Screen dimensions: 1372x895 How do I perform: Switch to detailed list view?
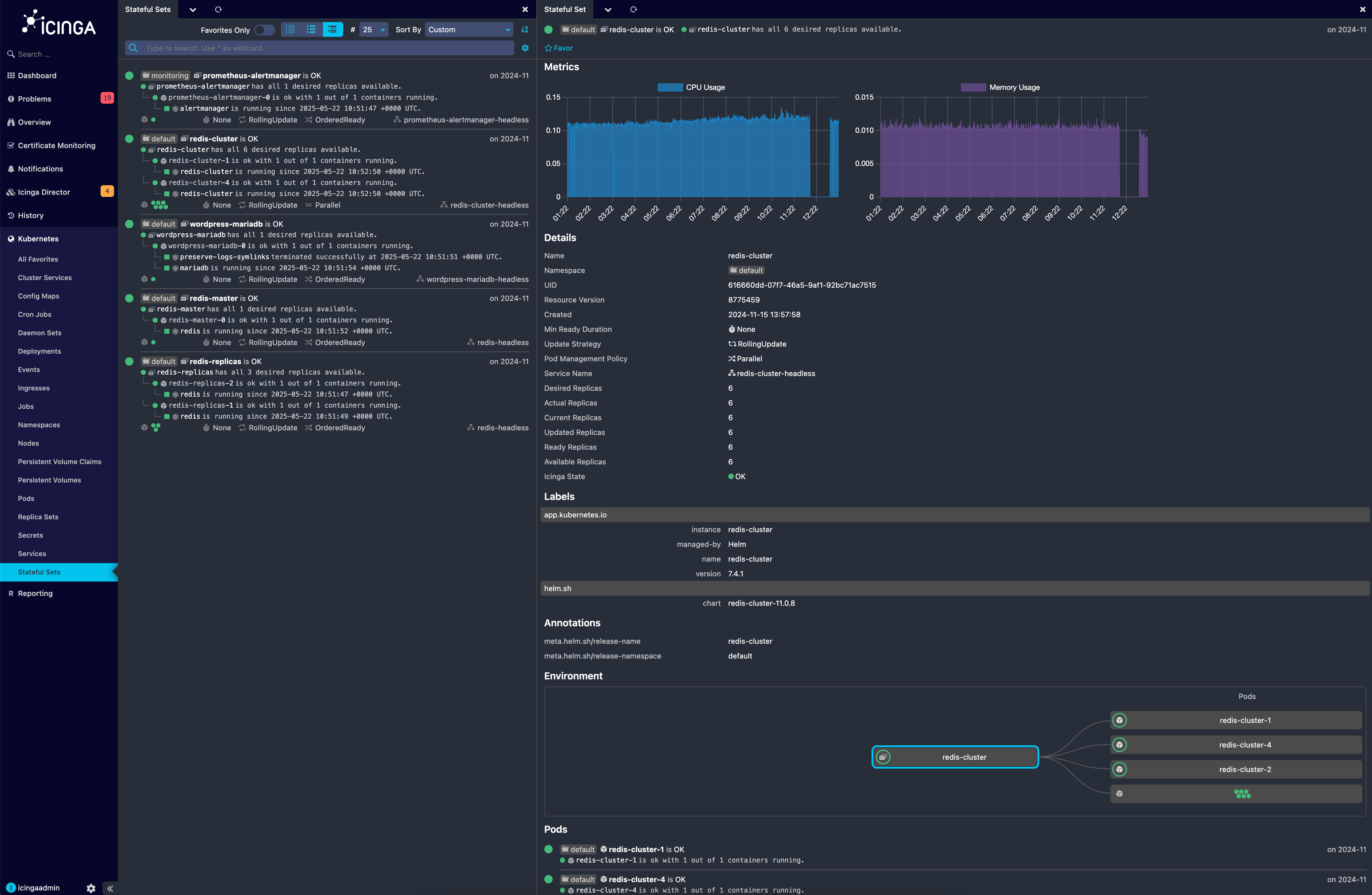[333, 29]
